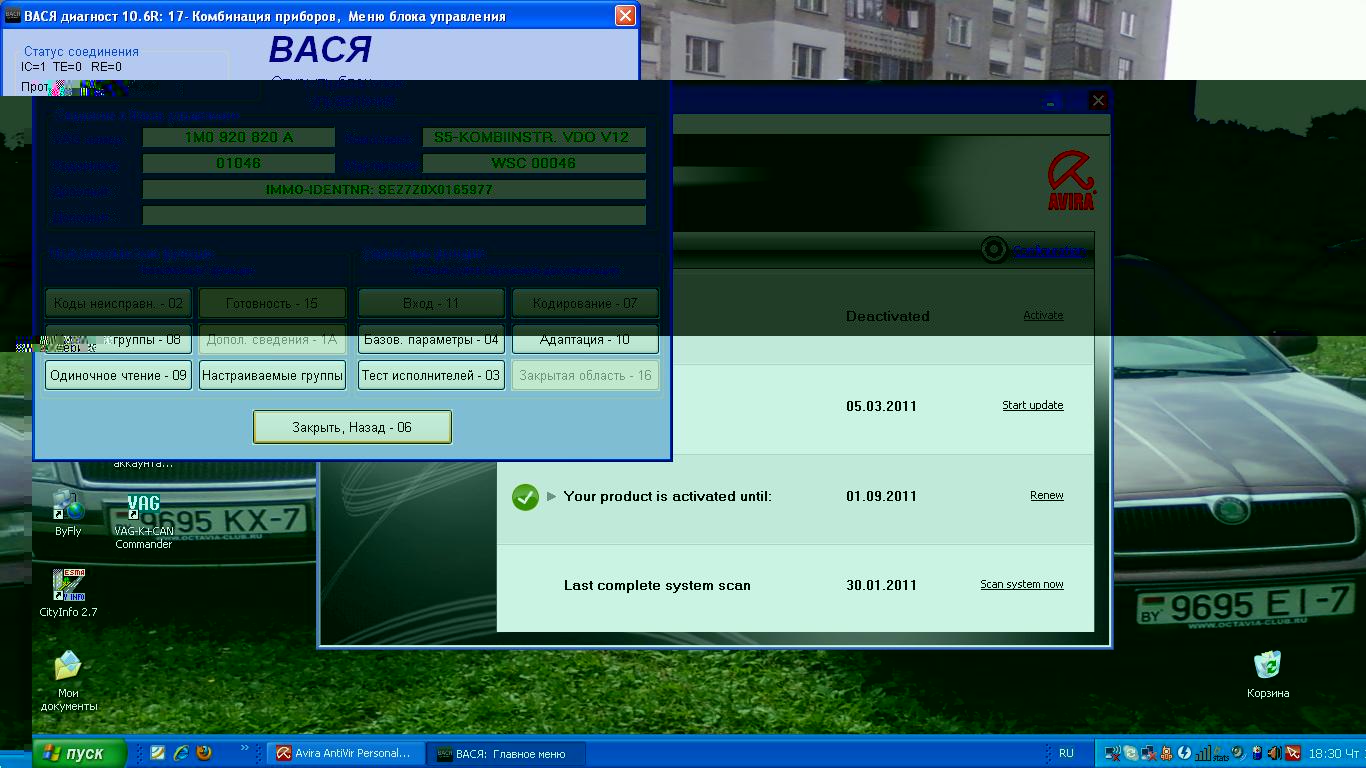Open the RU keyboard language switcher
1366x768 pixels.
(1066, 753)
